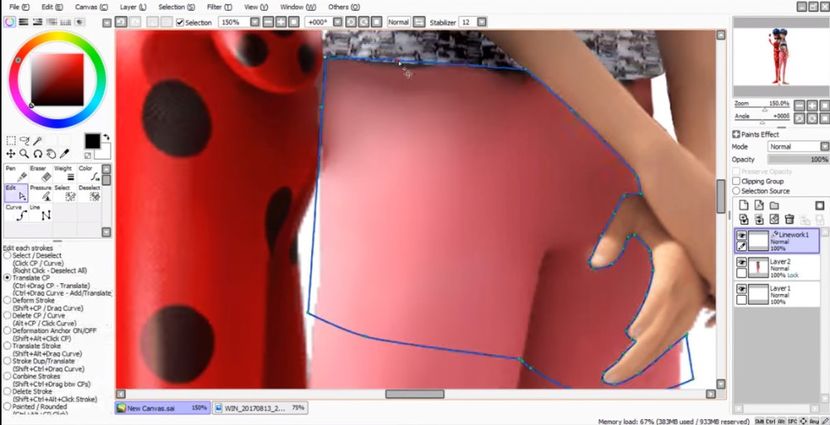Viewport: 830px width, 425px height.
Task: Open the File menu
Action: [x=19, y=7]
